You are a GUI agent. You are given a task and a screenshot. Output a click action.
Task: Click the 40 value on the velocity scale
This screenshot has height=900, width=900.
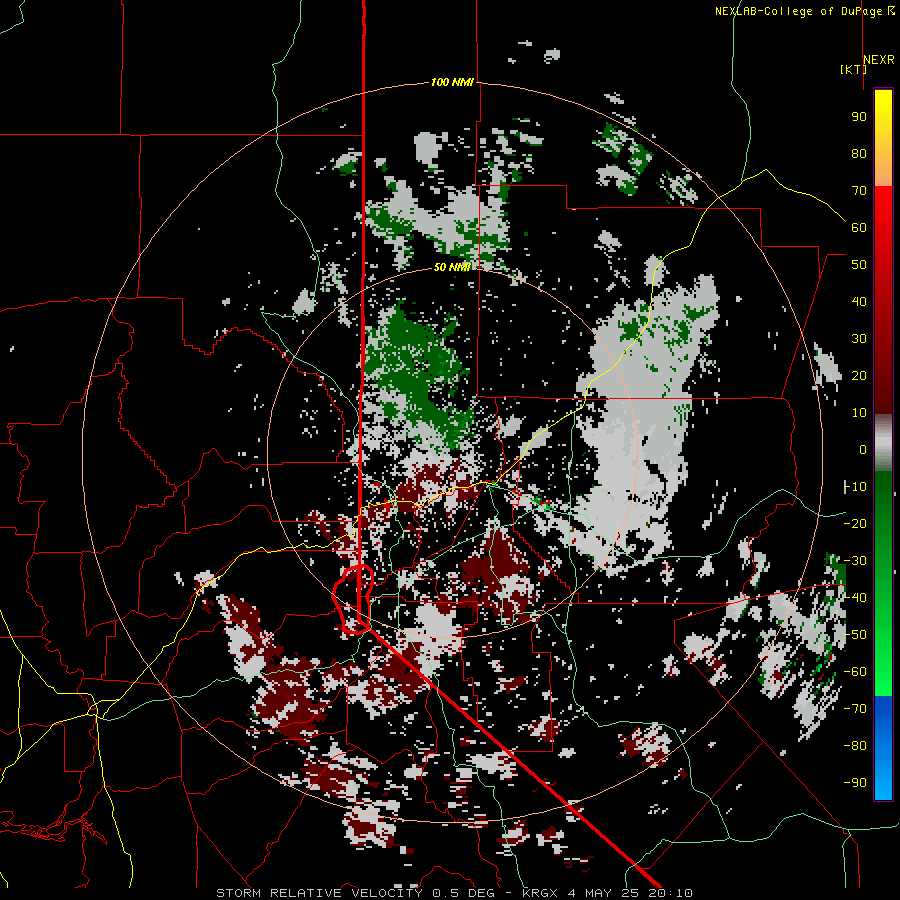pyautogui.click(x=859, y=302)
